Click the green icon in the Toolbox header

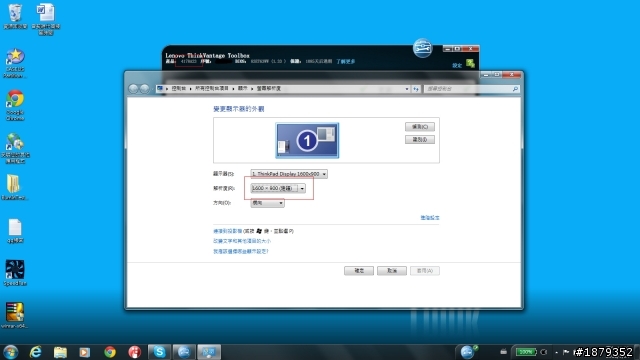470,63
